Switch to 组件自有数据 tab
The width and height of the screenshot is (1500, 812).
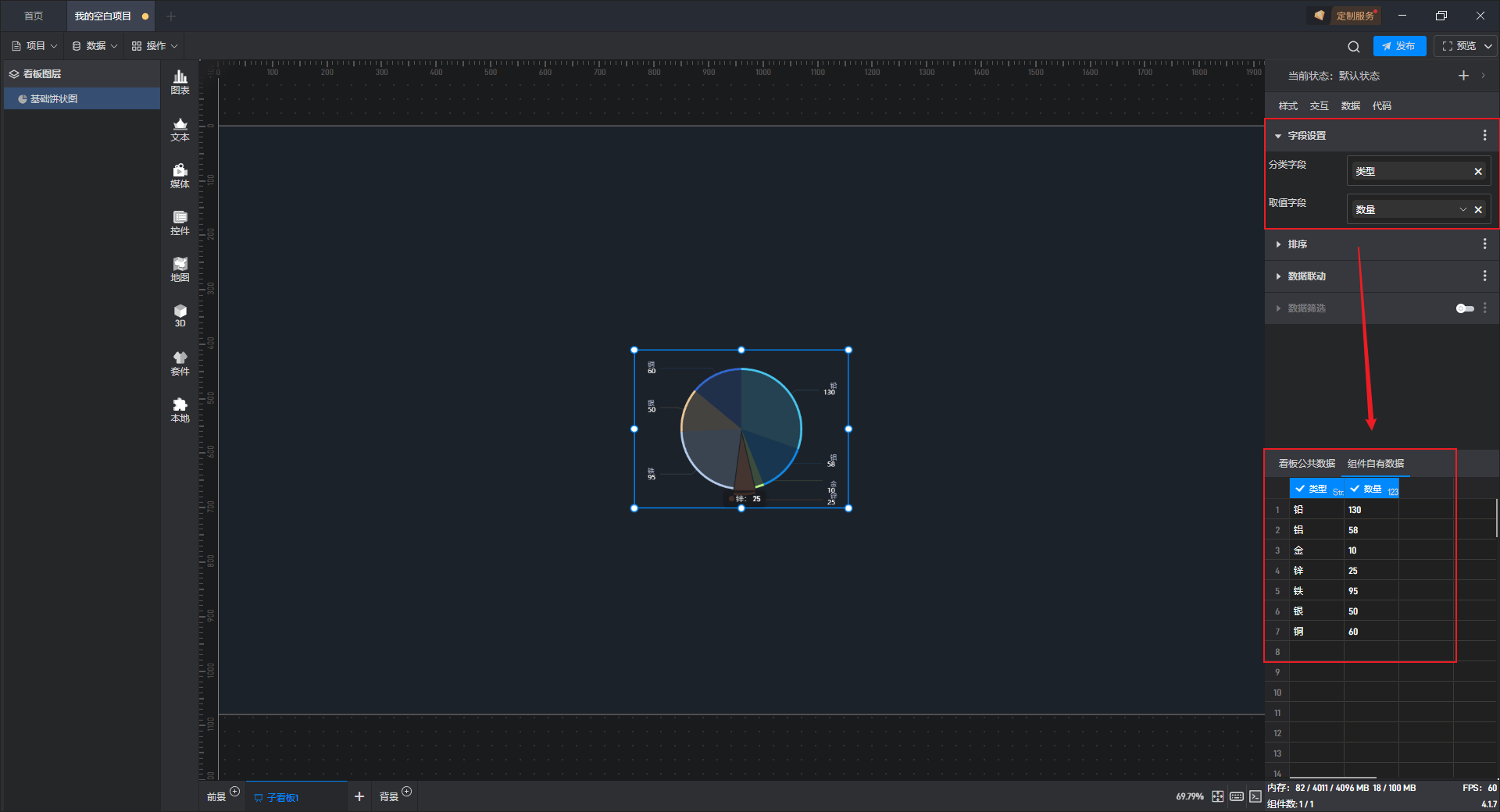click(x=1376, y=464)
